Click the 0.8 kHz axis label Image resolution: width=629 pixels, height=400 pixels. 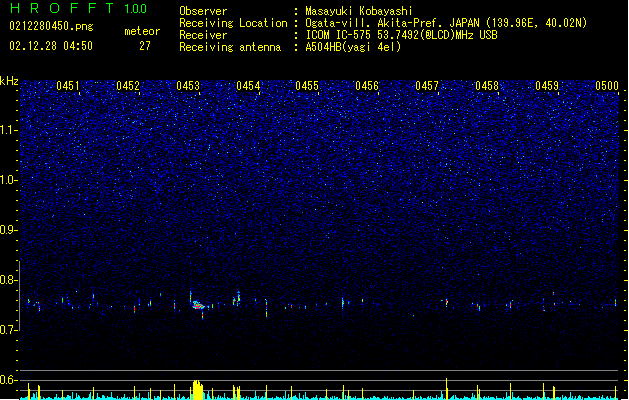(x=9, y=280)
